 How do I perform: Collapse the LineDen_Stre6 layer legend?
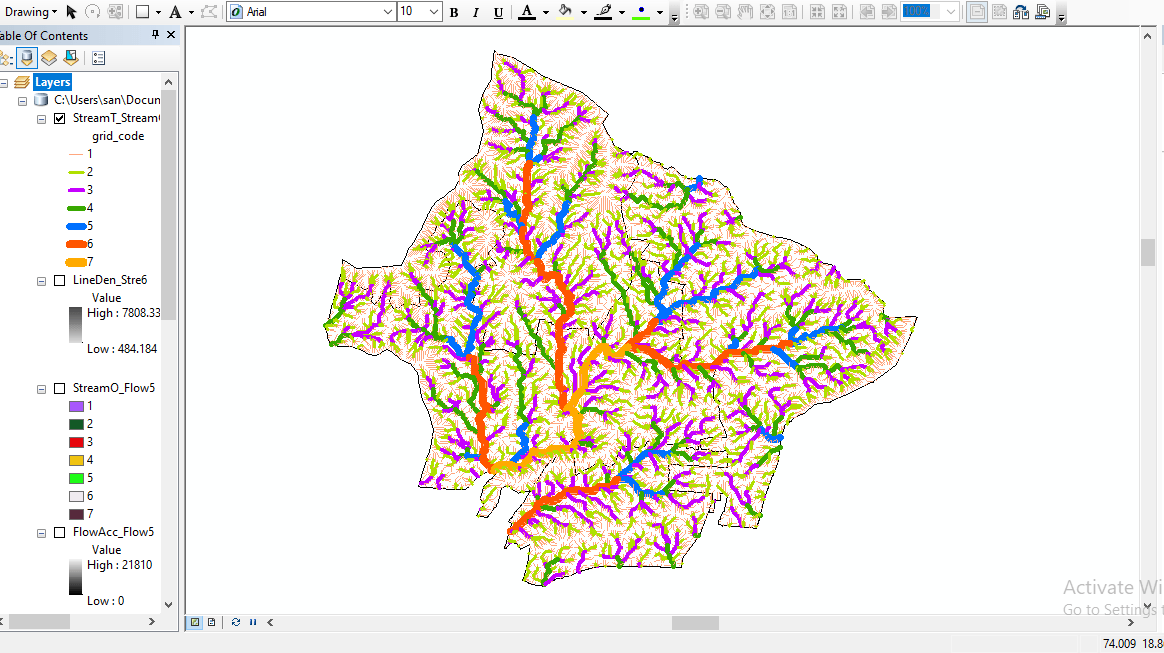tap(42, 281)
